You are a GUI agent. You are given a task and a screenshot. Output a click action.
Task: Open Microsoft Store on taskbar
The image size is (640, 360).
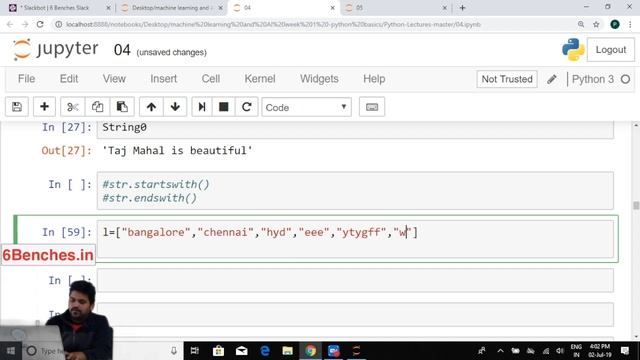218,351
